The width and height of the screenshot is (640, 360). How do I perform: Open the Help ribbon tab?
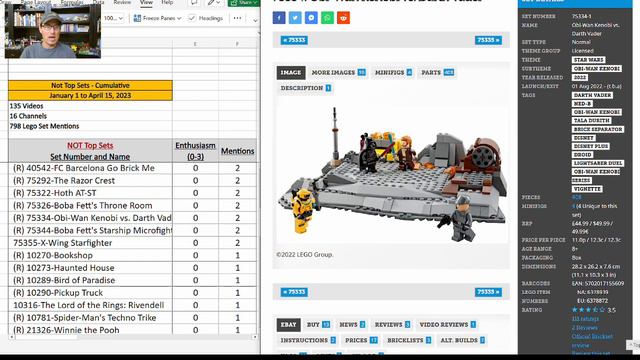[167, 2]
